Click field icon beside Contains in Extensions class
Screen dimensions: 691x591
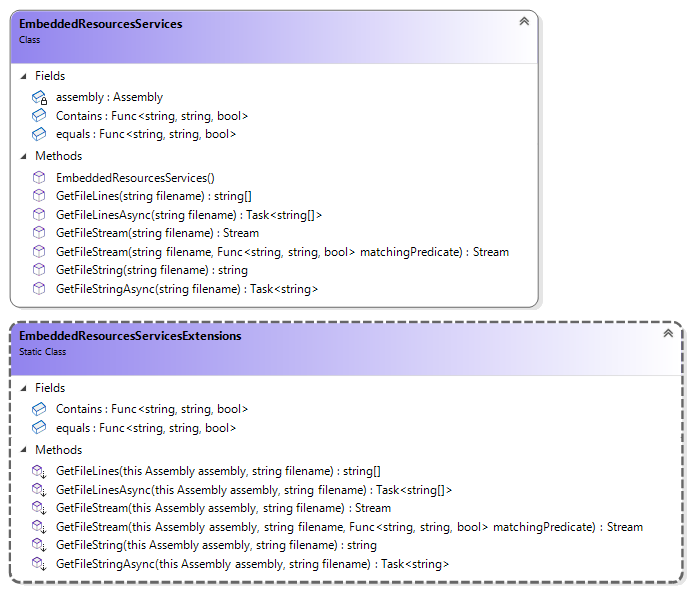coord(39,409)
